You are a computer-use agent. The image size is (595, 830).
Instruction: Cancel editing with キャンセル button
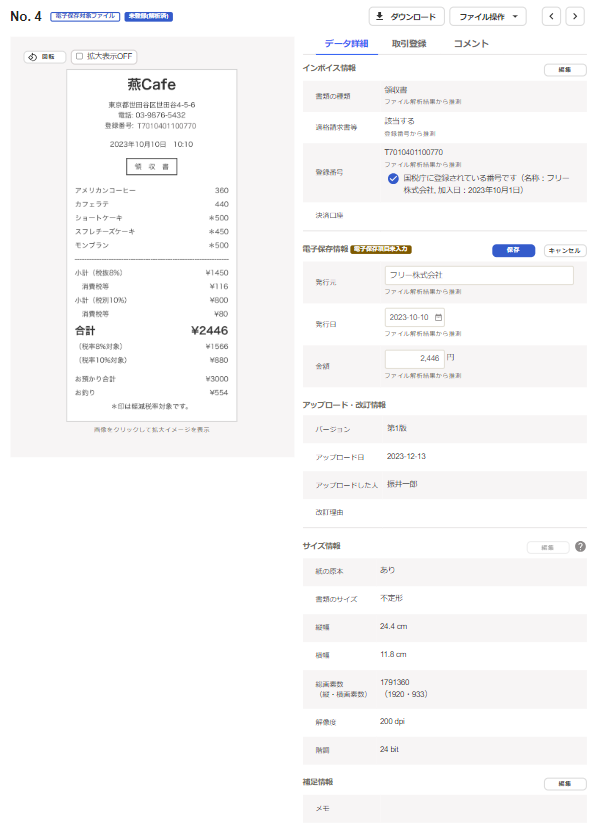click(x=564, y=250)
